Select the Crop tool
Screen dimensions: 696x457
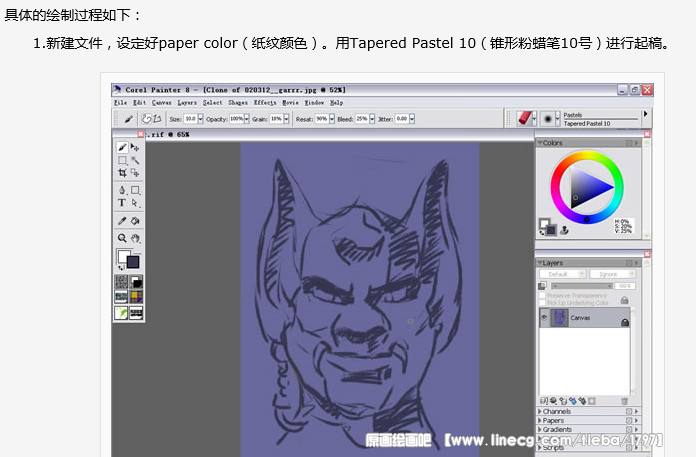click(123, 173)
